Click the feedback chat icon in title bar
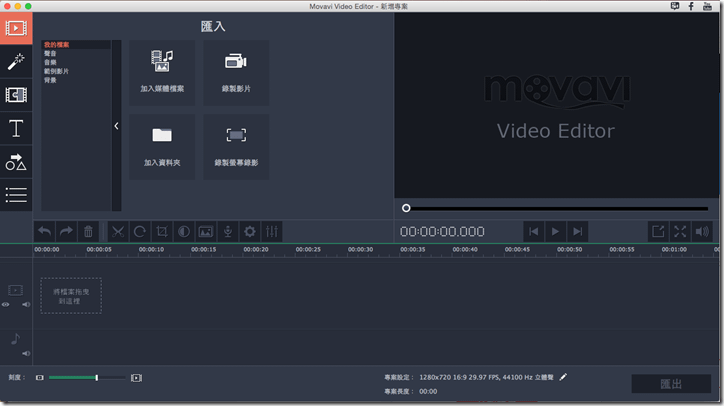 click(675, 6)
